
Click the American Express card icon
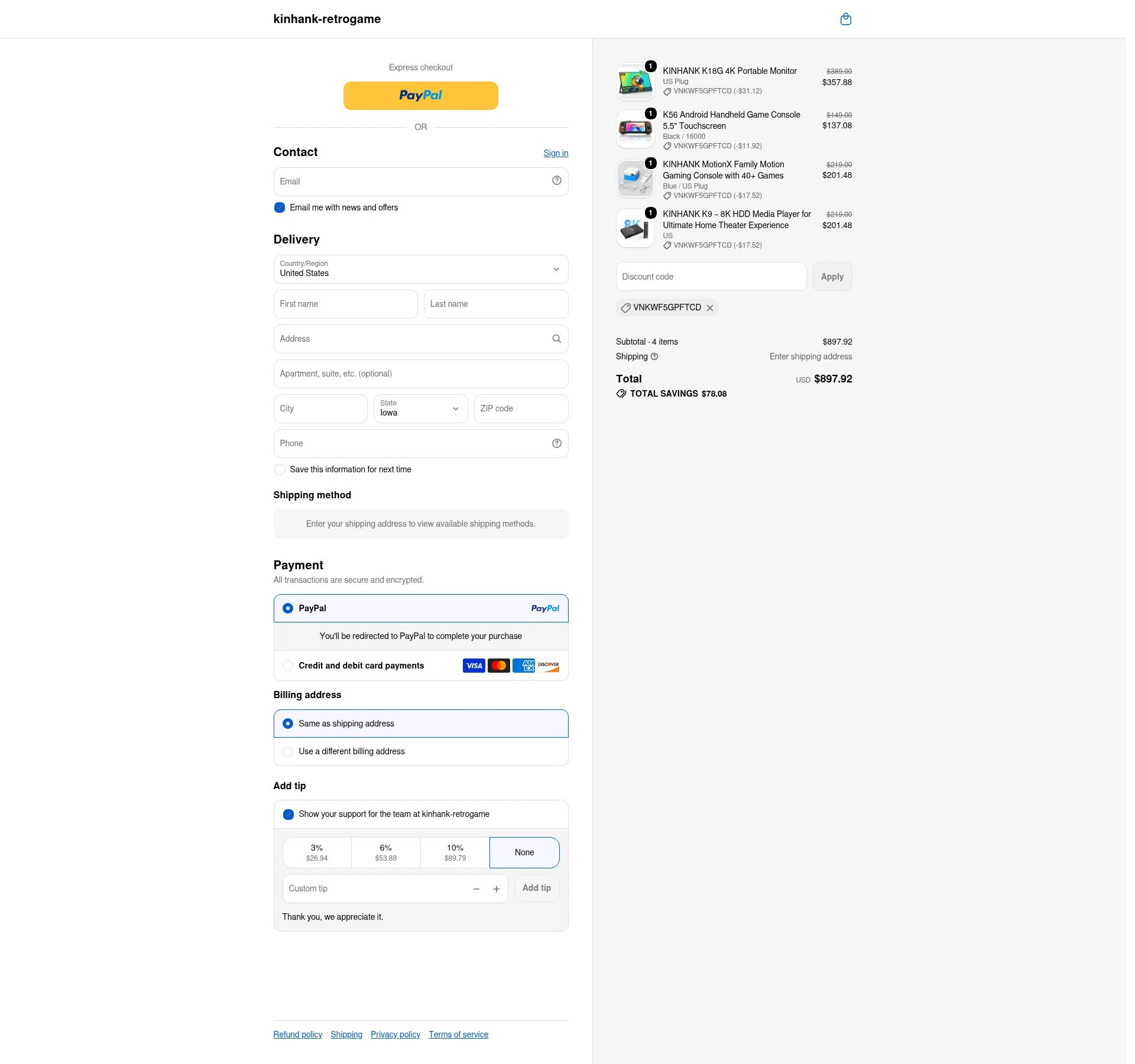click(524, 666)
